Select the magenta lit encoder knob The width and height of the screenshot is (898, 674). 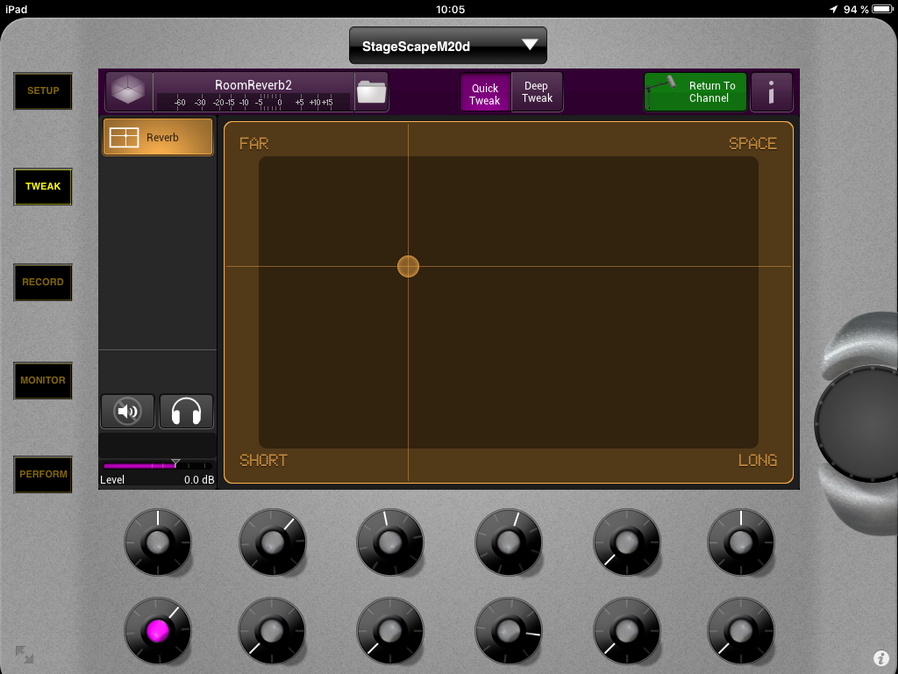click(157, 631)
